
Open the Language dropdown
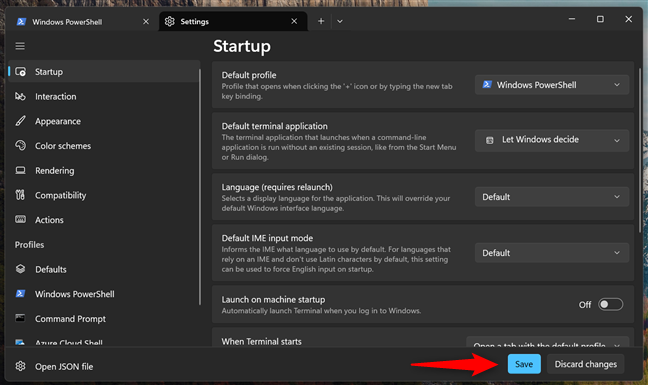[552, 197]
